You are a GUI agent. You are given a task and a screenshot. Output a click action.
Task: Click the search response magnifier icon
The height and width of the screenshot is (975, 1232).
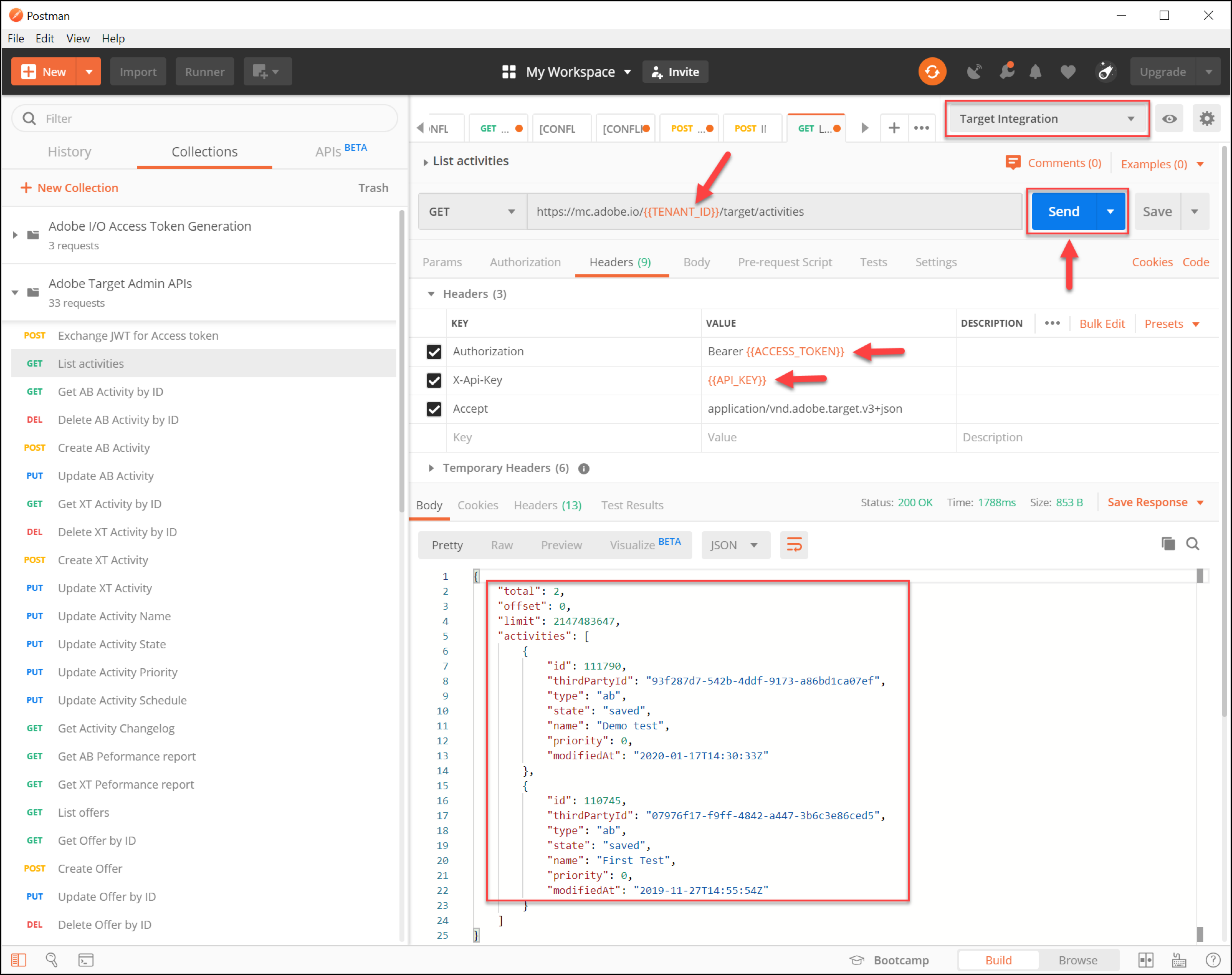click(1193, 543)
